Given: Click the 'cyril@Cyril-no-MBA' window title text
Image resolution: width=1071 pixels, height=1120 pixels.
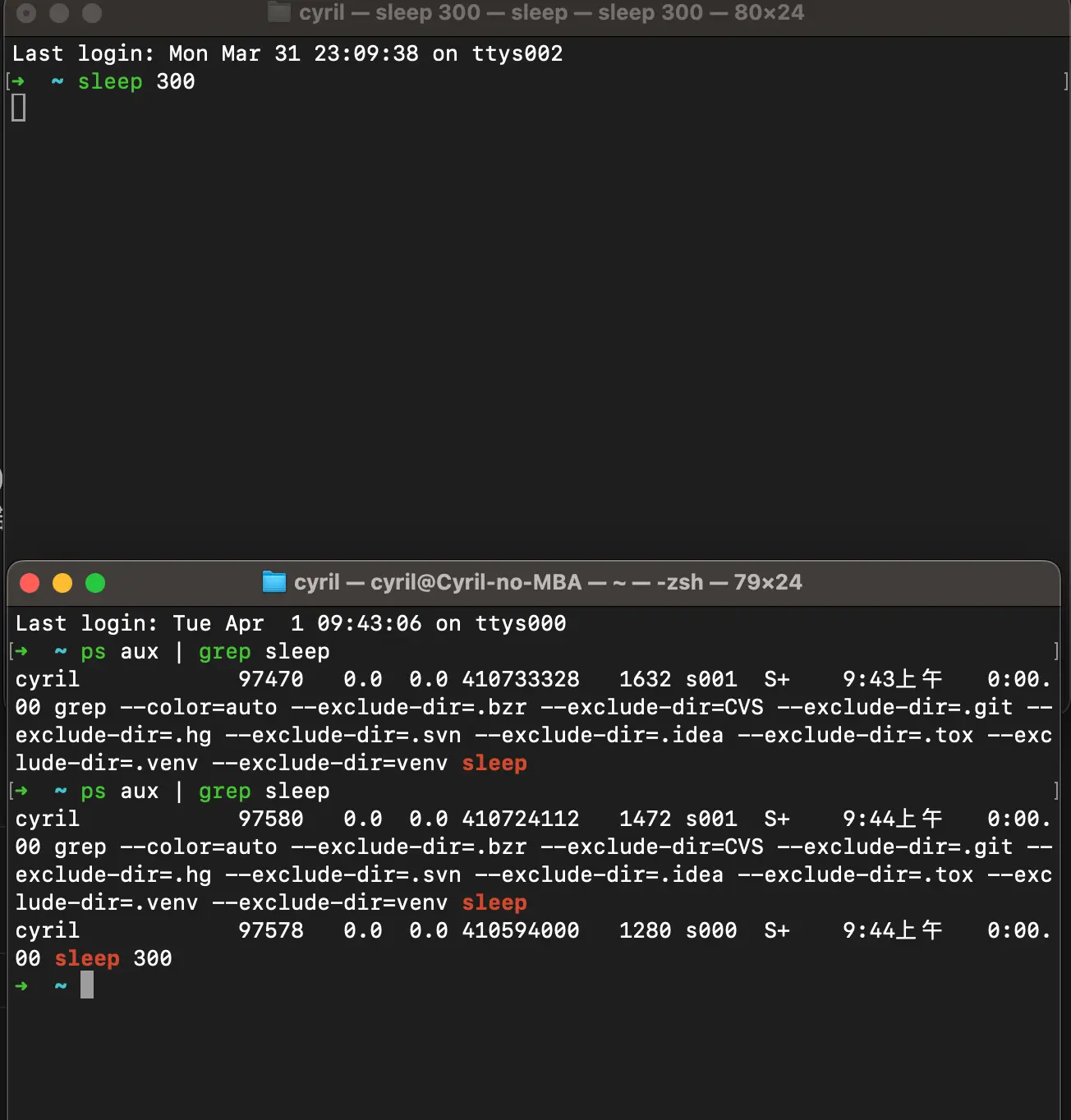Looking at the screenshot, I should [476, 582].
